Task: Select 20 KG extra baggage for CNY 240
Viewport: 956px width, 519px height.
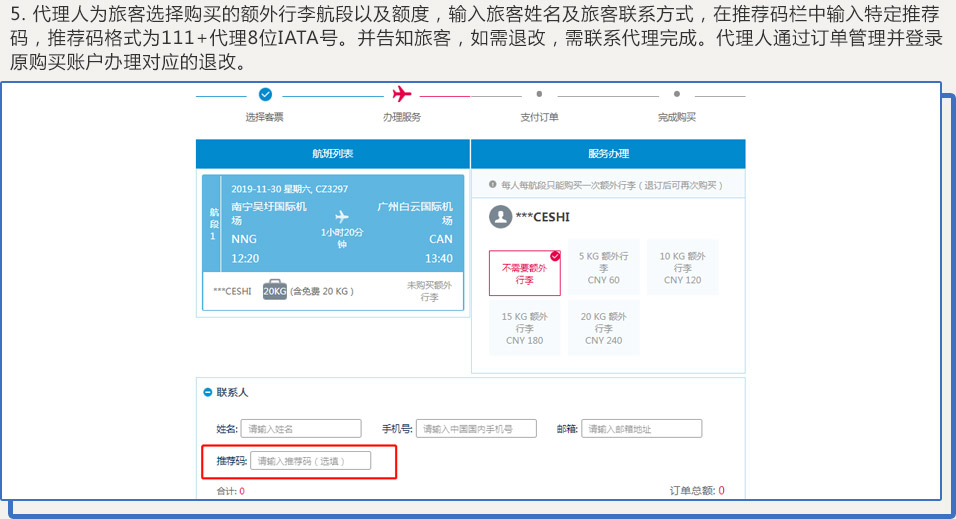Action: coord(604,328)
